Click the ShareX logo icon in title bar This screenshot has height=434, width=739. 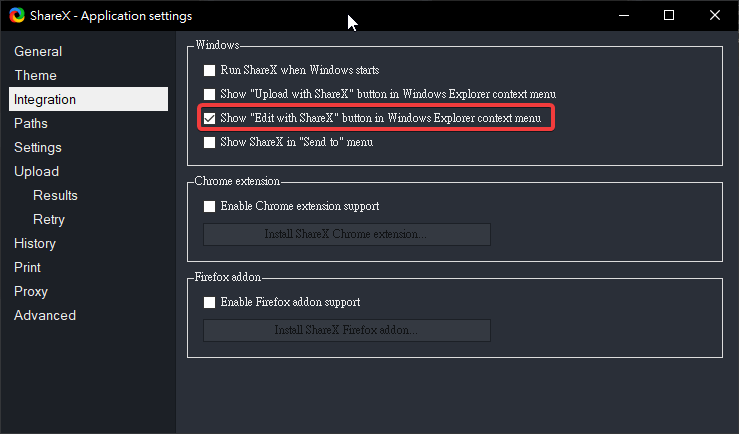(15, 16)
